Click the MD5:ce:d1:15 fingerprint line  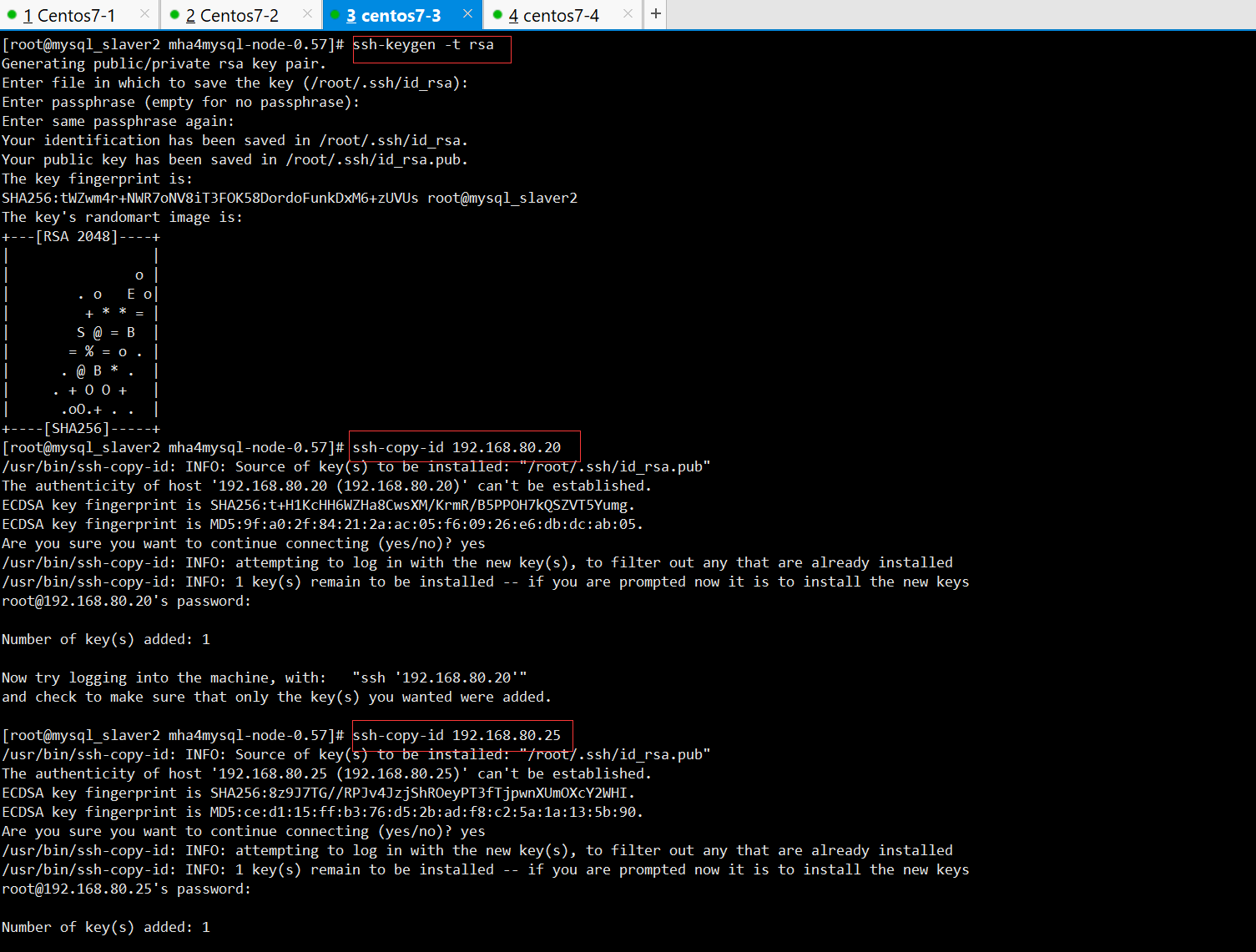click(322, 813)
